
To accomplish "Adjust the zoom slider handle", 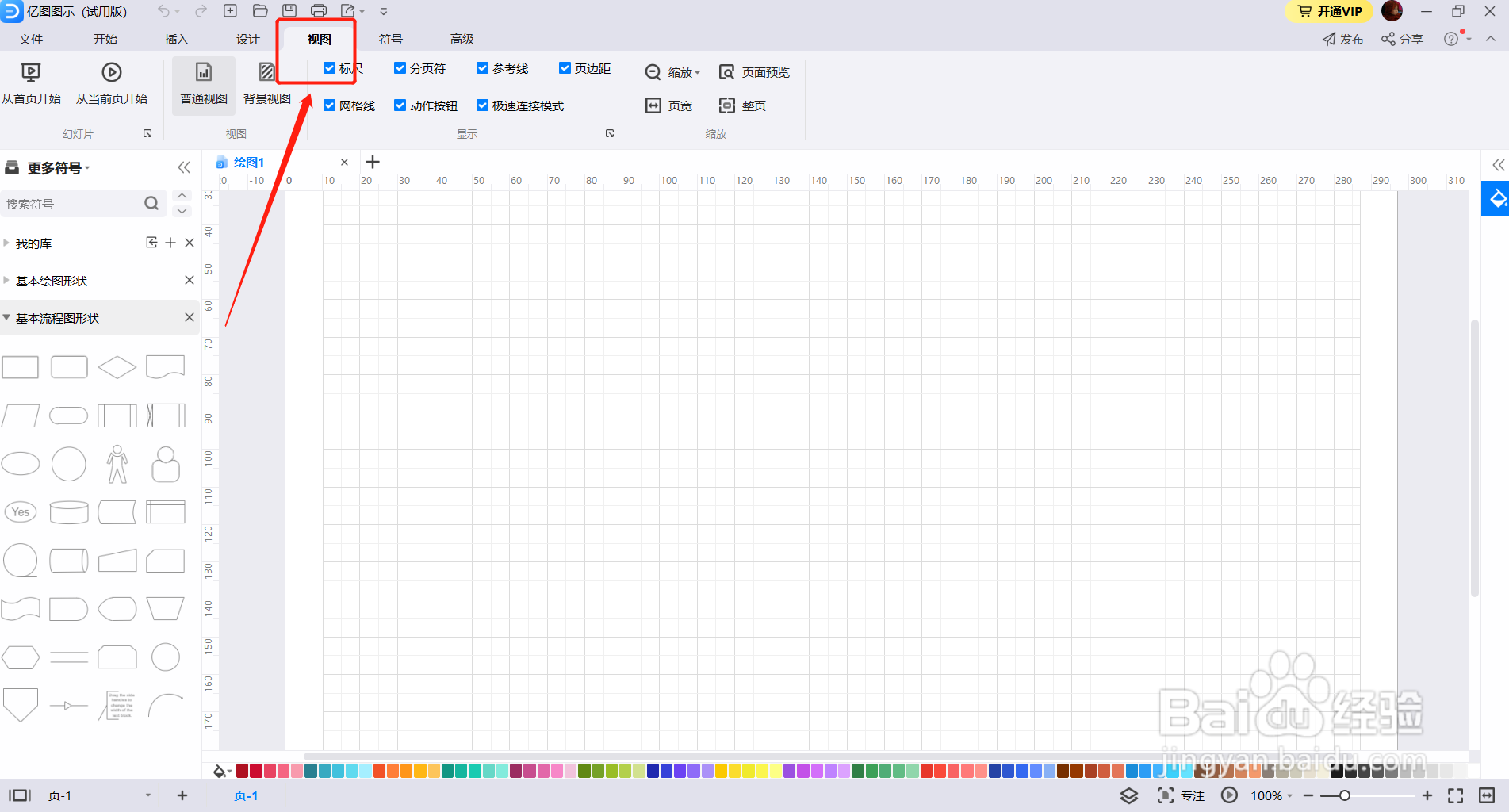I will click(1345, 795).
